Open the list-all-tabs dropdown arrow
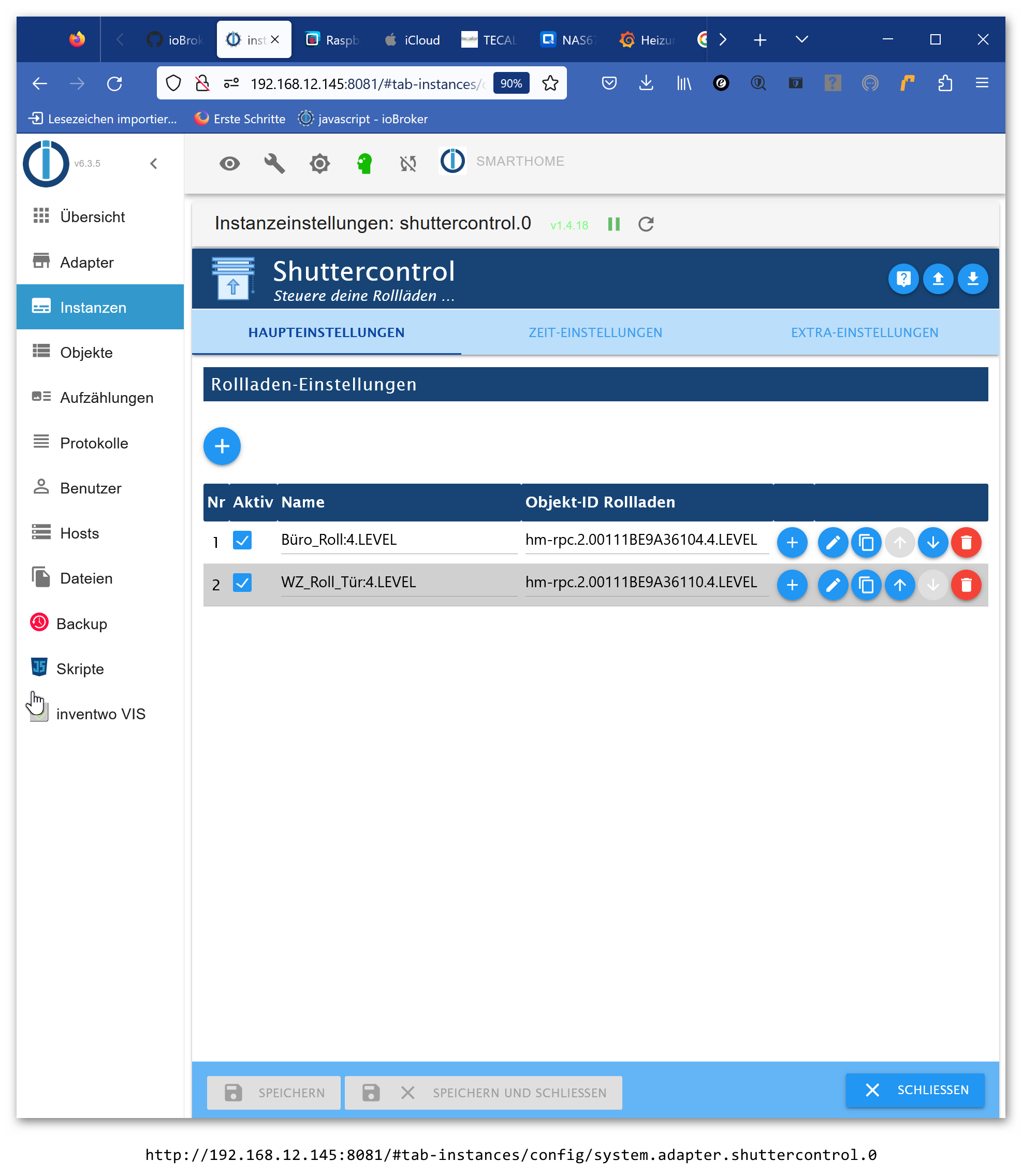1022x1176 pixels. (802, 40)
